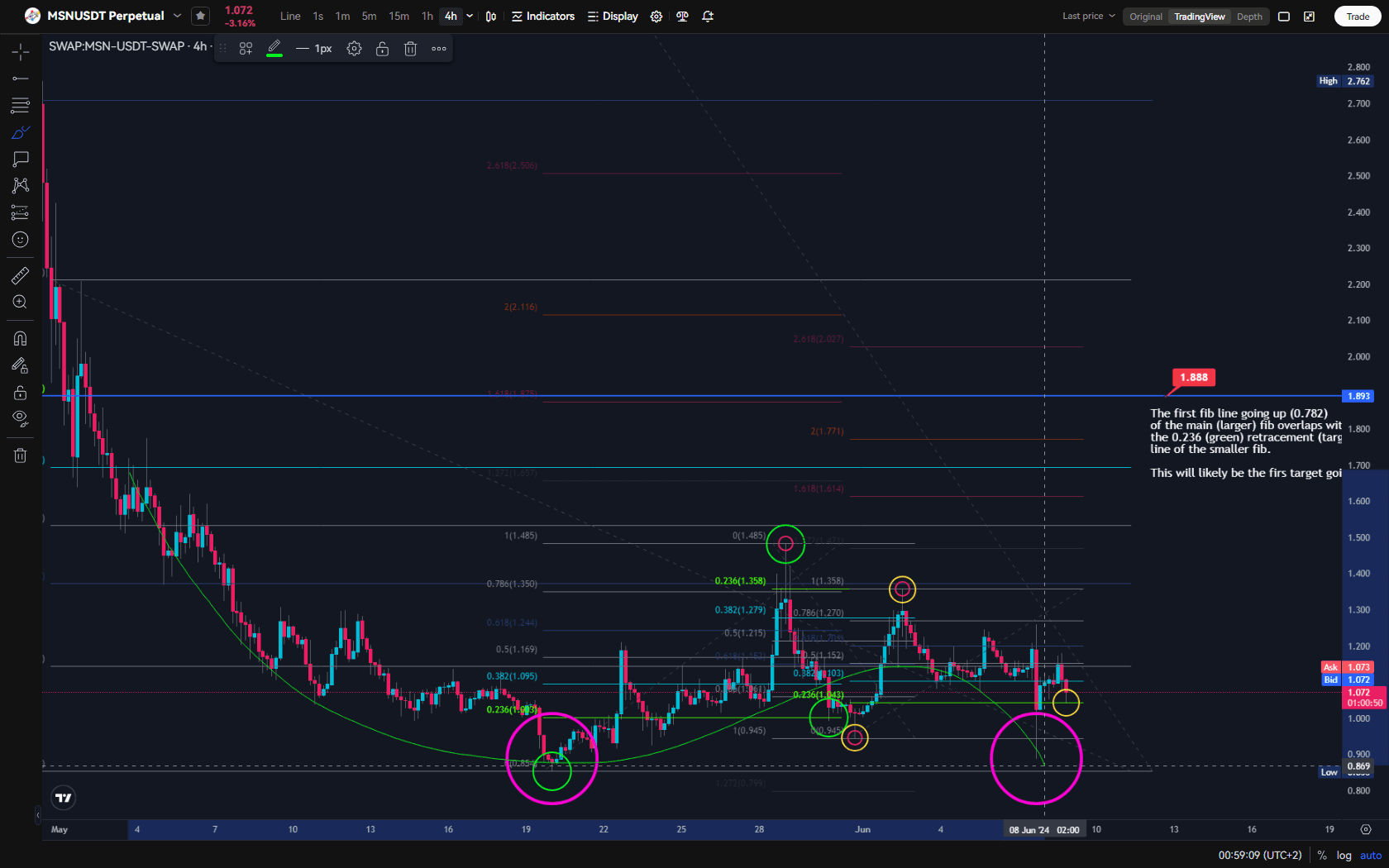Open the timeframe interval dropdown arrow
The image size is (1389, 868).
click(x=470, y=17)
